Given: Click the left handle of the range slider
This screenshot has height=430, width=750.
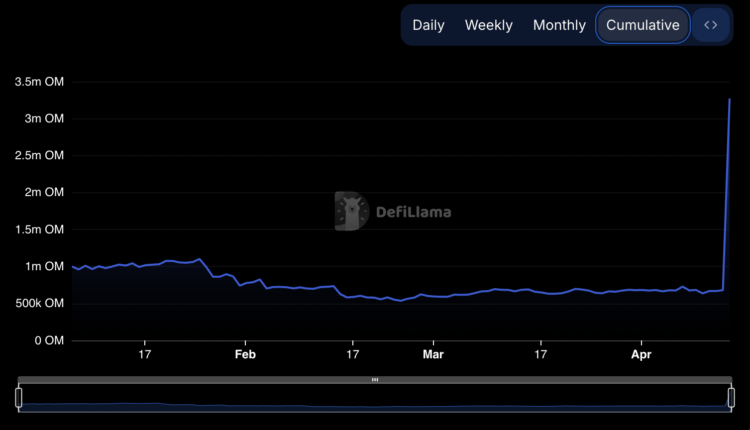Looking at the screenshot, I should [x=19, y=397].
